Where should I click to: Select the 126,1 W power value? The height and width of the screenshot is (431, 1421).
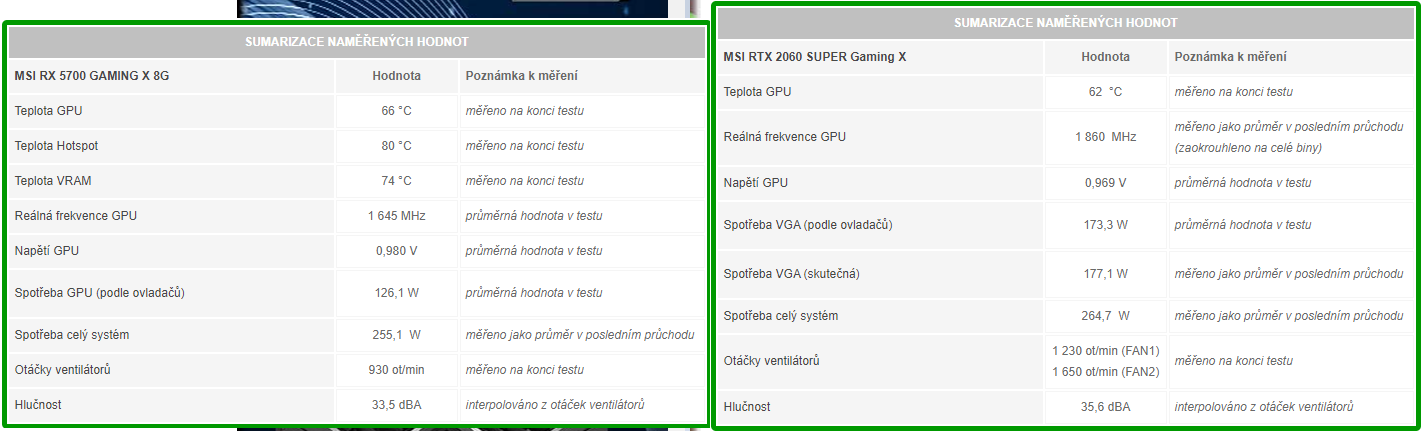pyautogui.click(x=396, y=293)
